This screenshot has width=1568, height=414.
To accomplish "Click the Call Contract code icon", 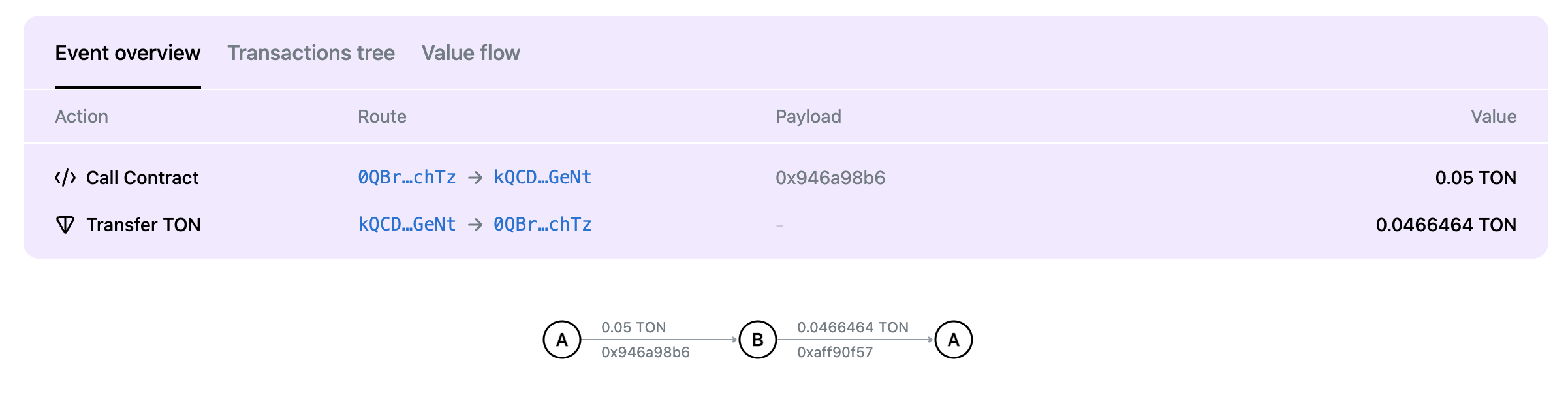I will (x=65, y=178).
